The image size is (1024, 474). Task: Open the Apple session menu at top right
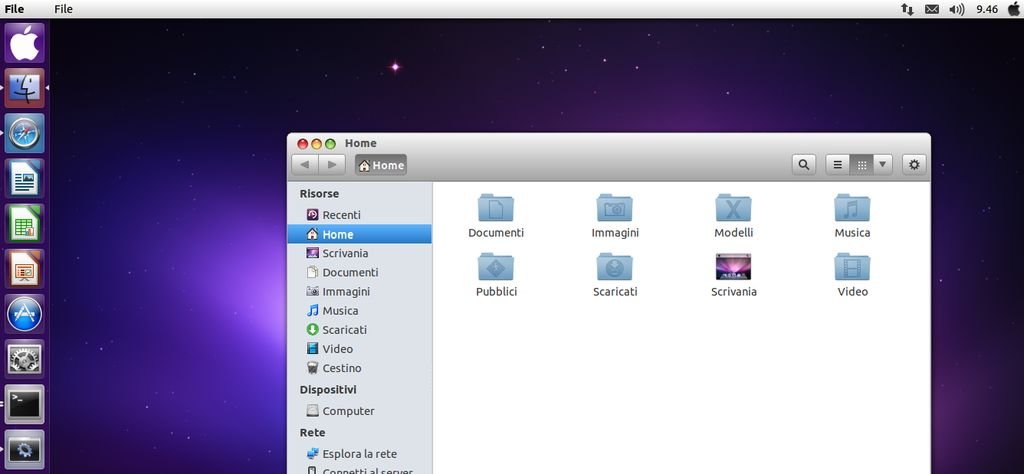1013,9
